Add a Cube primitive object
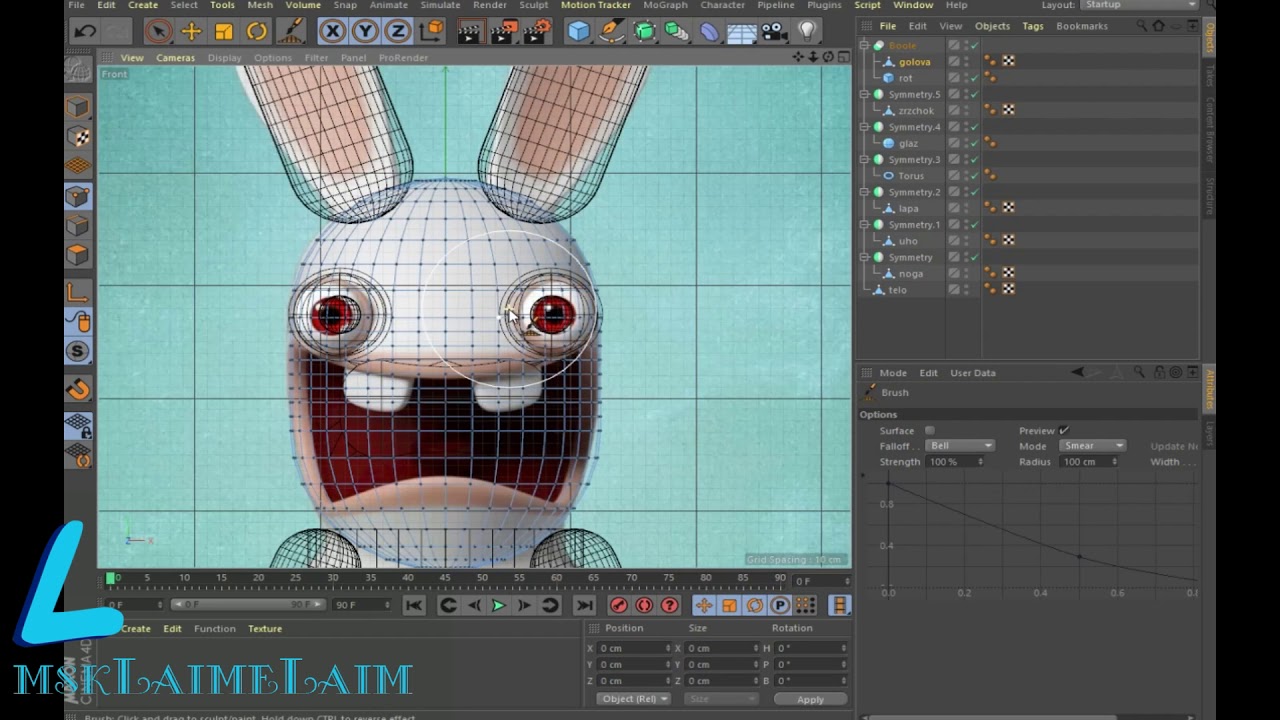Viewport: 1280px width, 720px height. click(579, 31)
